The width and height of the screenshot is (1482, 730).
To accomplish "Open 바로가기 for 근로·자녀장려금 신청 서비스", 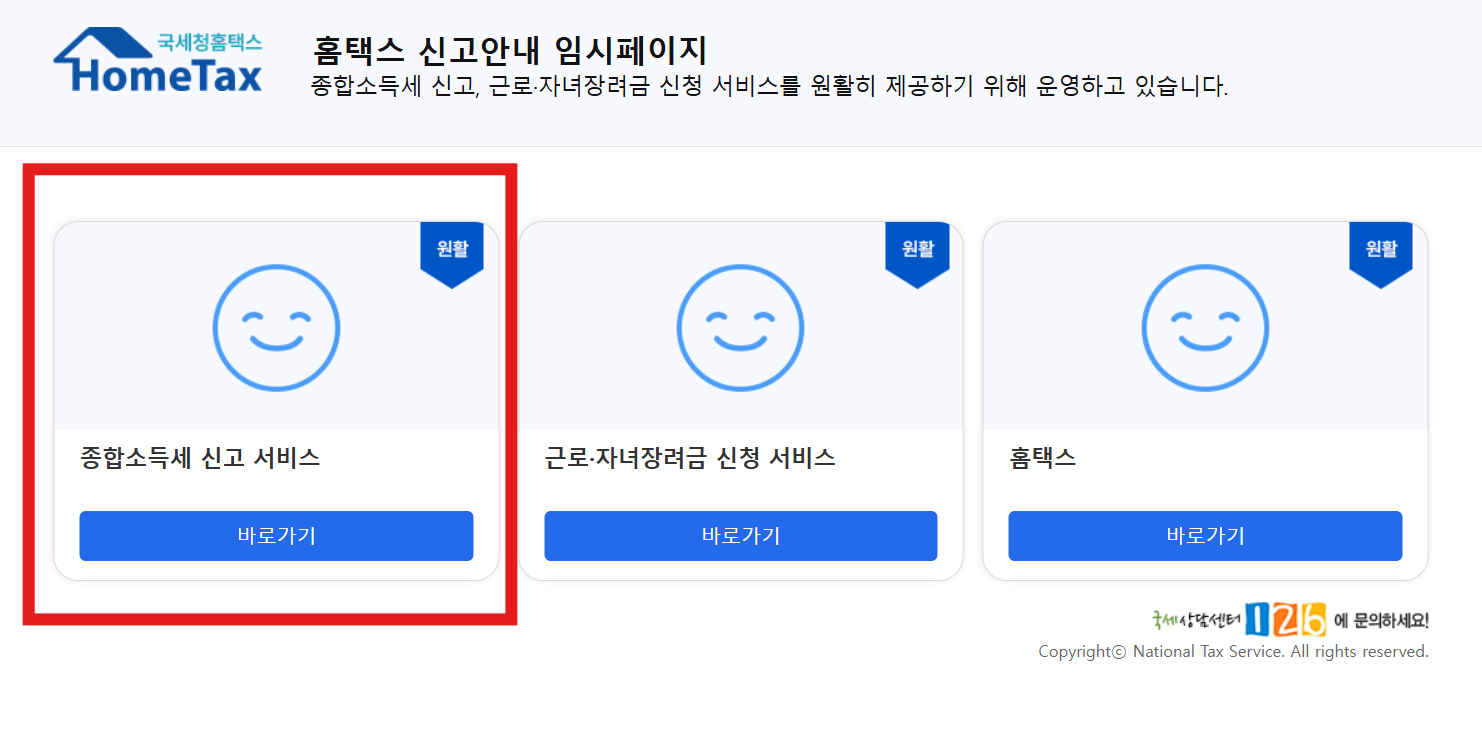I will [x=740, y=536].
